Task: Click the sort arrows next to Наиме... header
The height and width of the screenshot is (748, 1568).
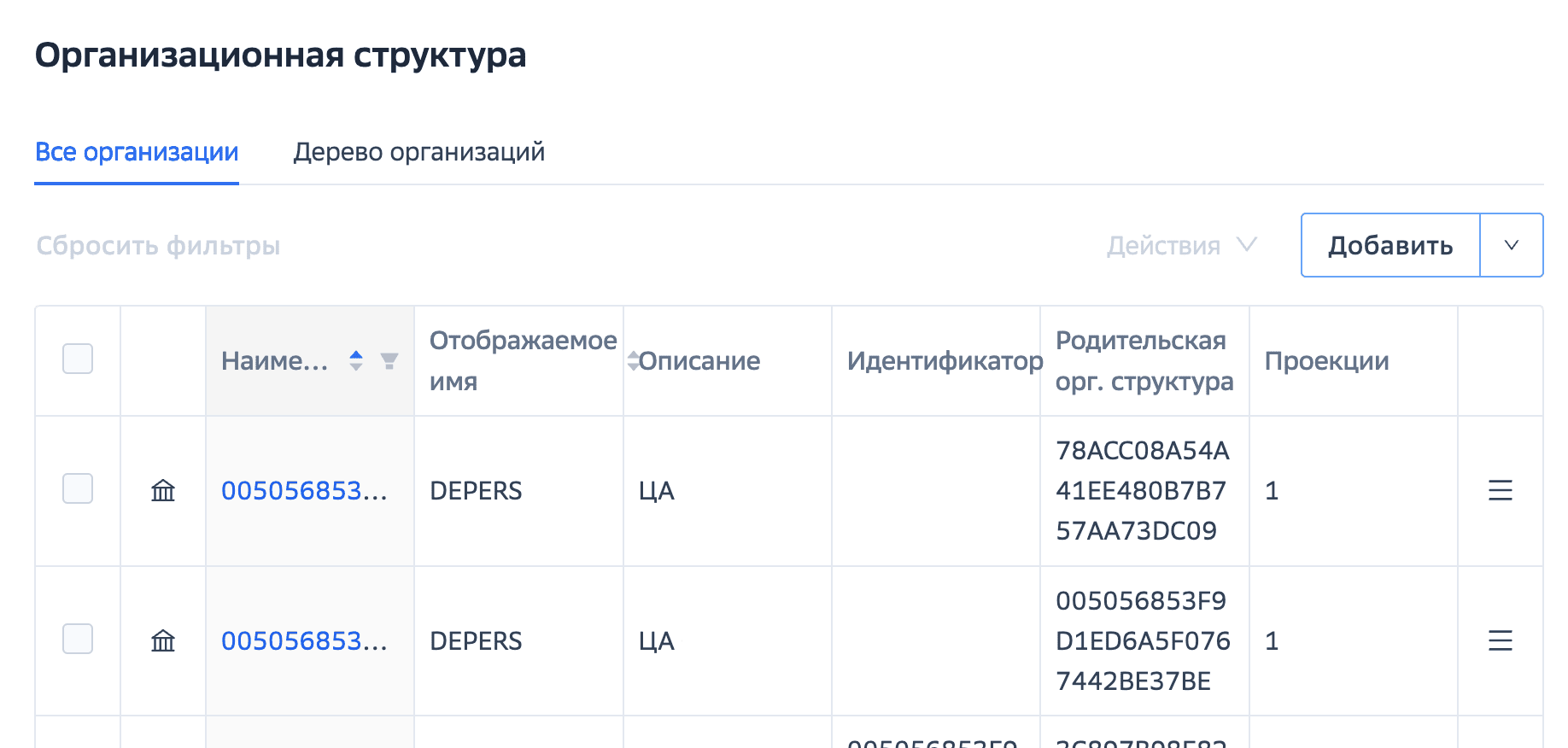Action: click(x=355, y=360)
